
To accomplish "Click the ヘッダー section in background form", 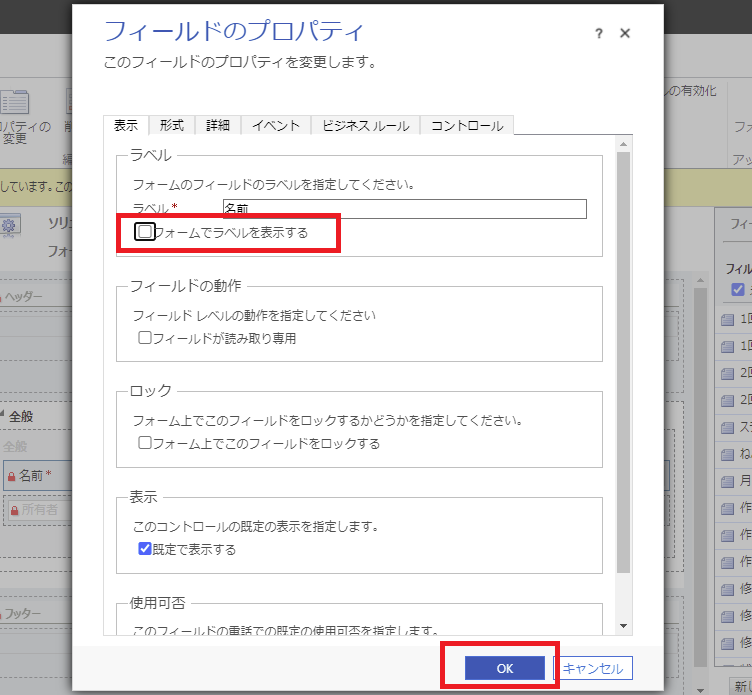I will pos(24,296).
